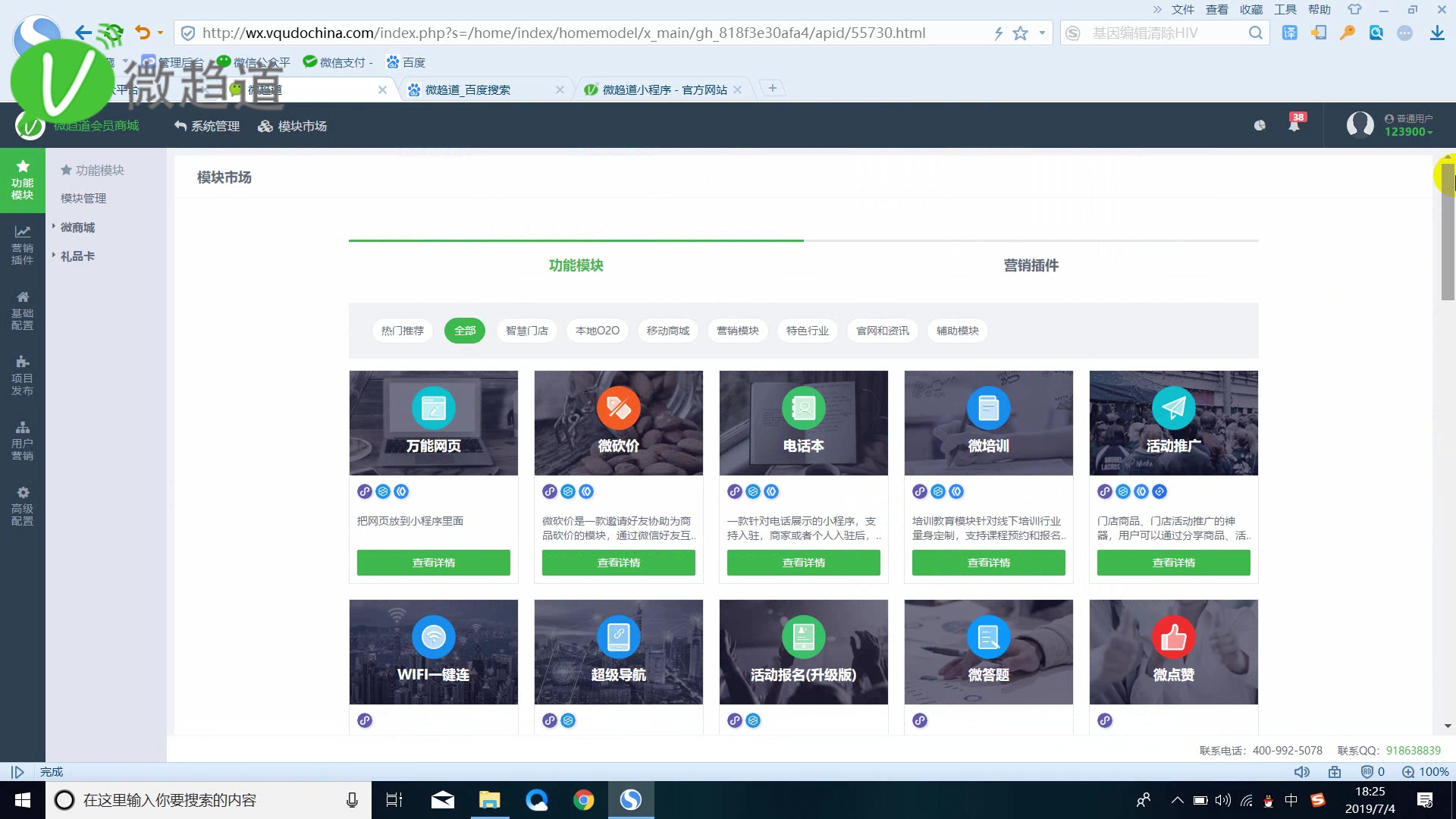Click the 超级导航 module icon
1456x819 pixels.
tap(619, 637)
